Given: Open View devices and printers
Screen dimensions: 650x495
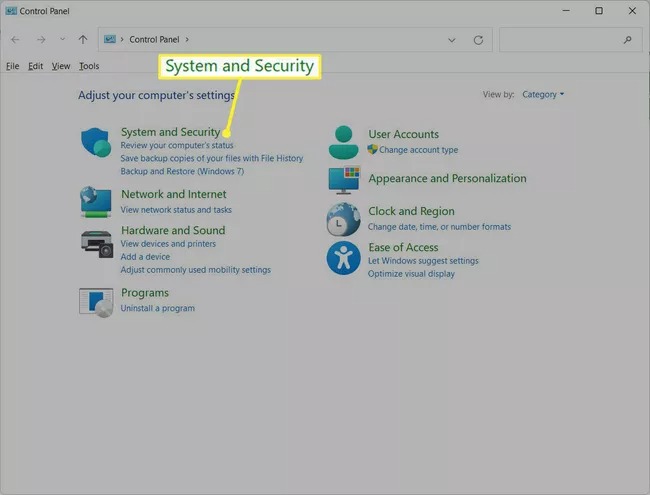Looking at the screenshot, I should coord(168,244).
